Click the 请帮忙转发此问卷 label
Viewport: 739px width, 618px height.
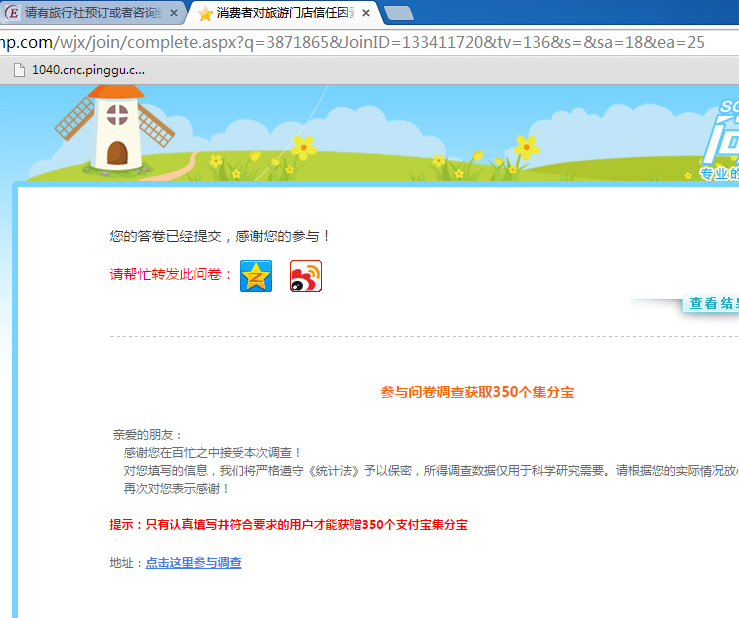click(171, 274)
